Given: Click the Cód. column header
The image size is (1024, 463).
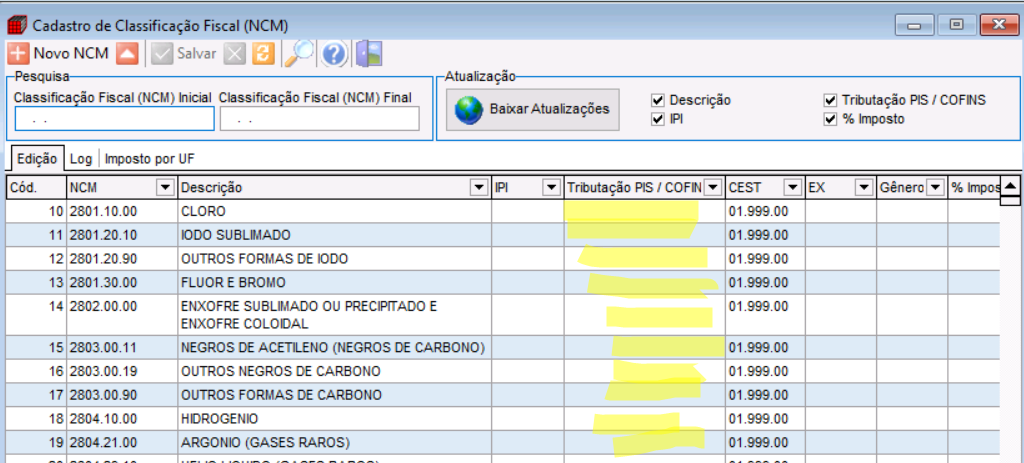Looking at the screenshot, I should (36, 188).
